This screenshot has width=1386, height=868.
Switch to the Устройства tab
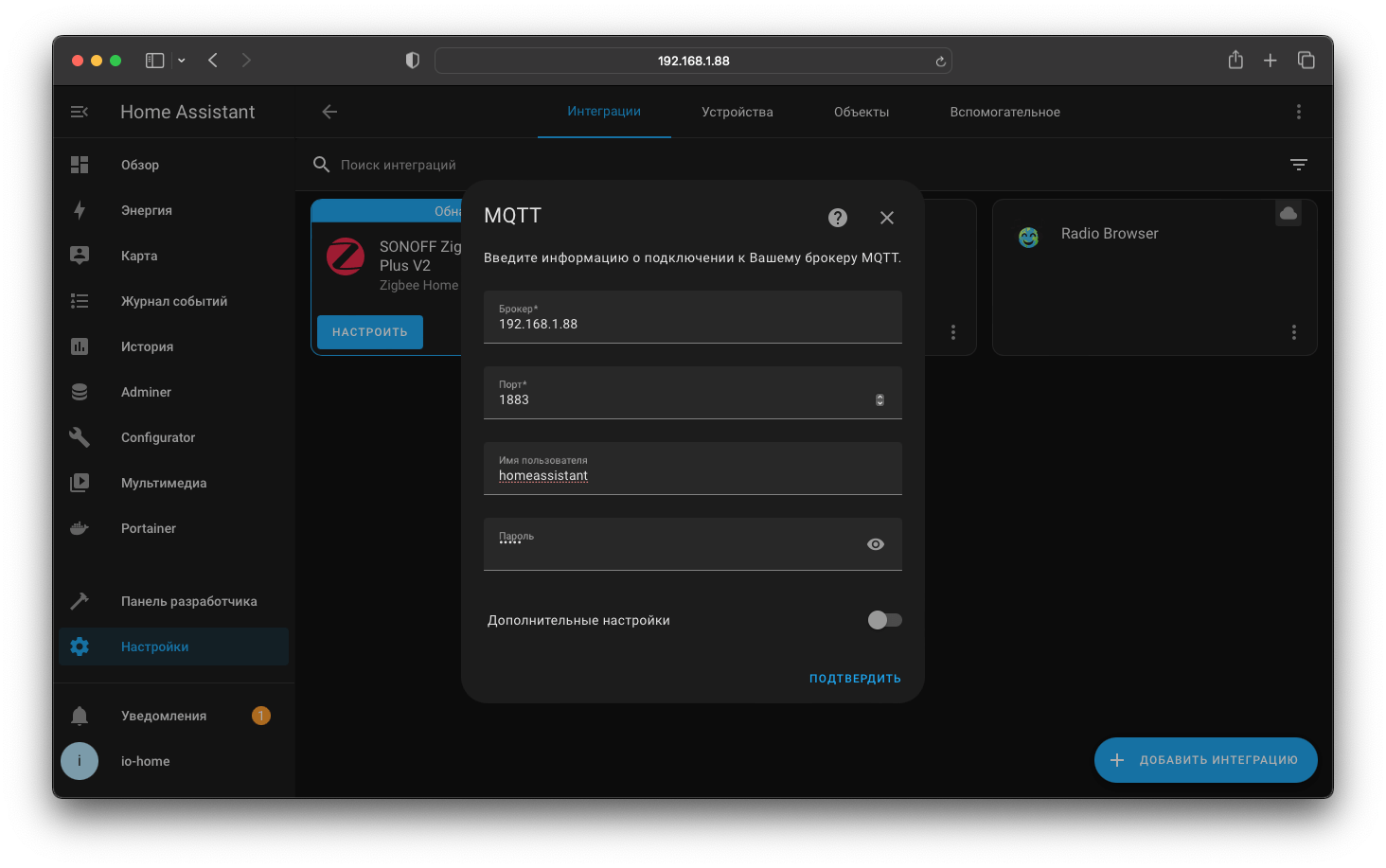click(737, 111)
